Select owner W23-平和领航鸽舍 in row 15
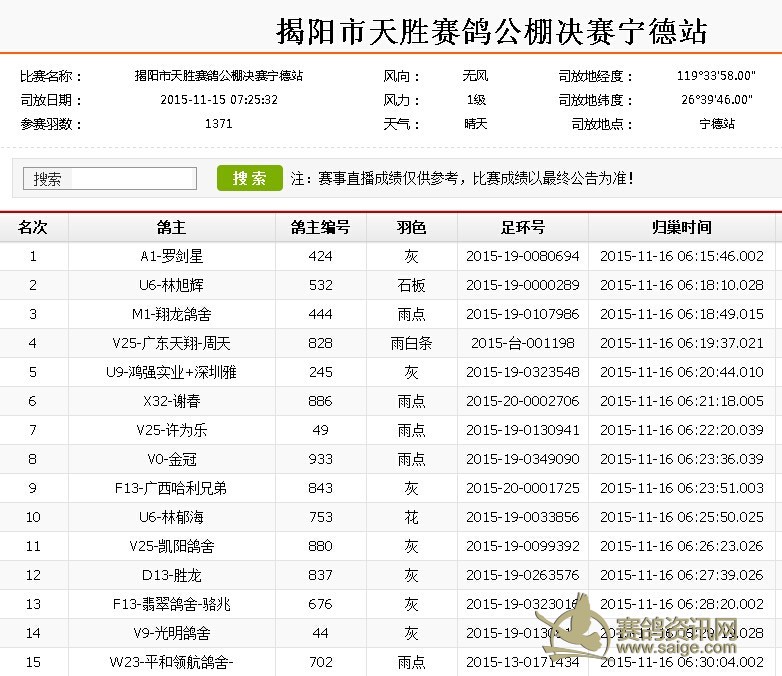This screenshot has width=782, height=676. pyautogui.click(x=171, y=662)
